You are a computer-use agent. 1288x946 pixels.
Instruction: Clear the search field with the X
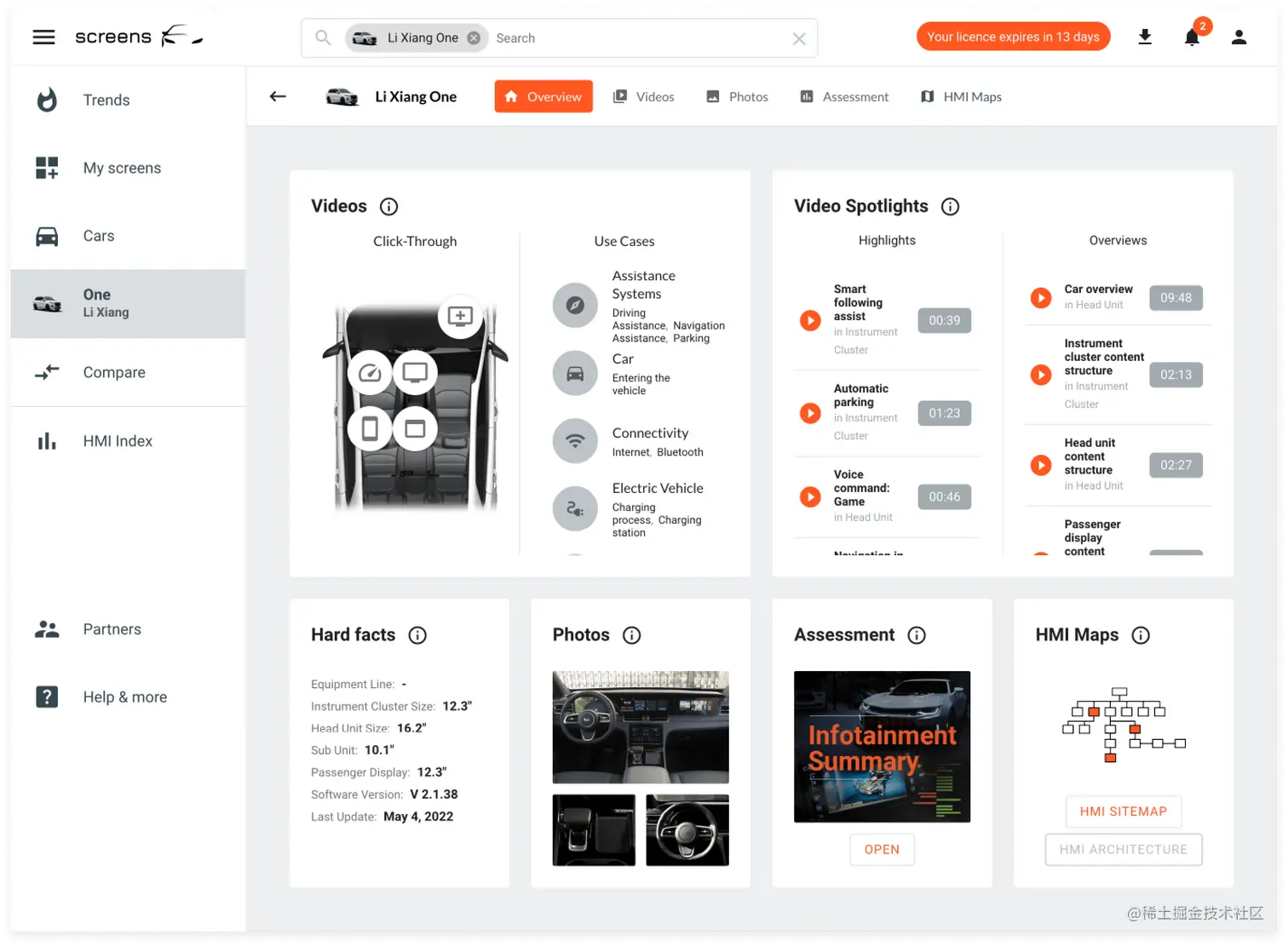pyautogui.click(x=799, y=39)
